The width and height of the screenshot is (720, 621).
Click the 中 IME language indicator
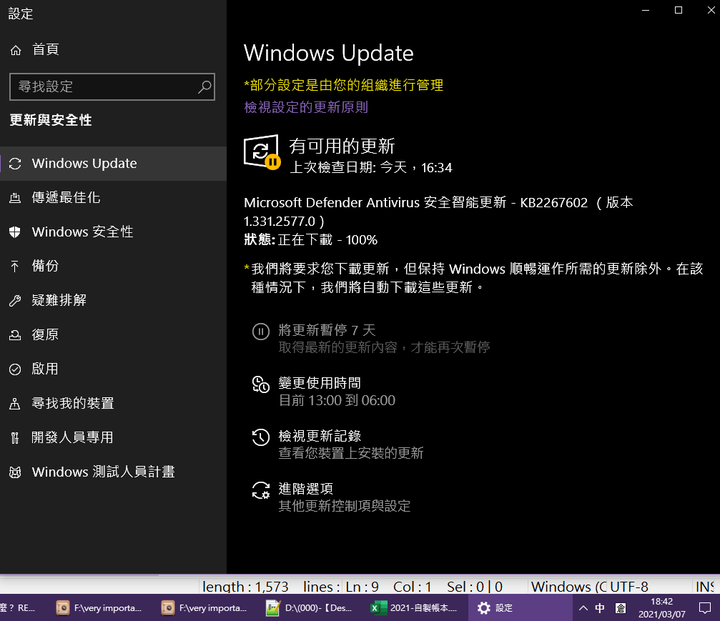pyautogui.click(x=600, y=608)
